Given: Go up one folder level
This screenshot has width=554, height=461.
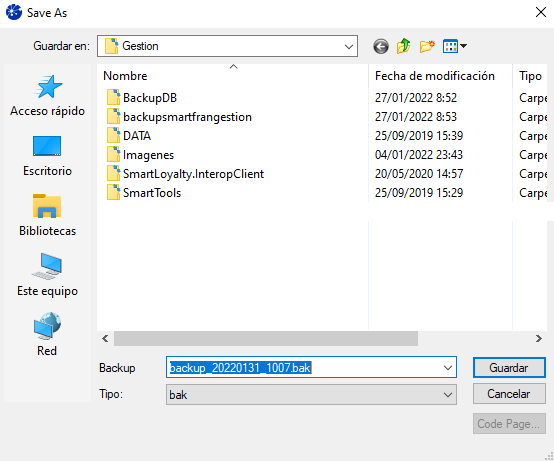Looking at the screenshot, I should (x=403, y=46).
